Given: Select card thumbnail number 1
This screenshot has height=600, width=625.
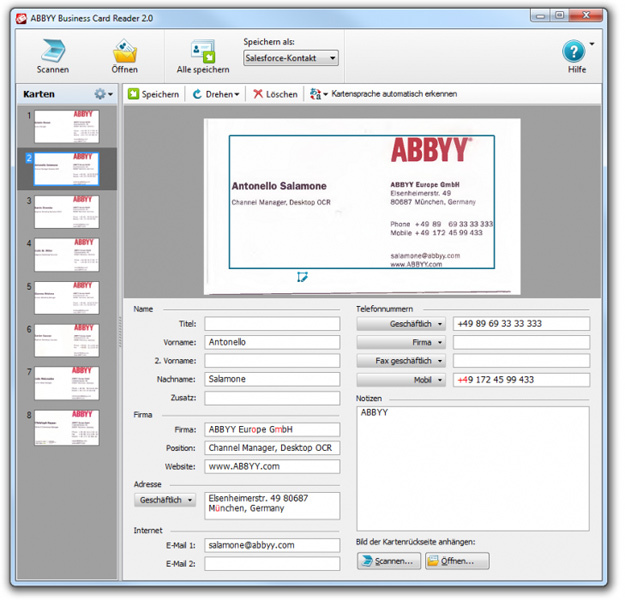Looking at the screenshot, I should coord(67,126).
